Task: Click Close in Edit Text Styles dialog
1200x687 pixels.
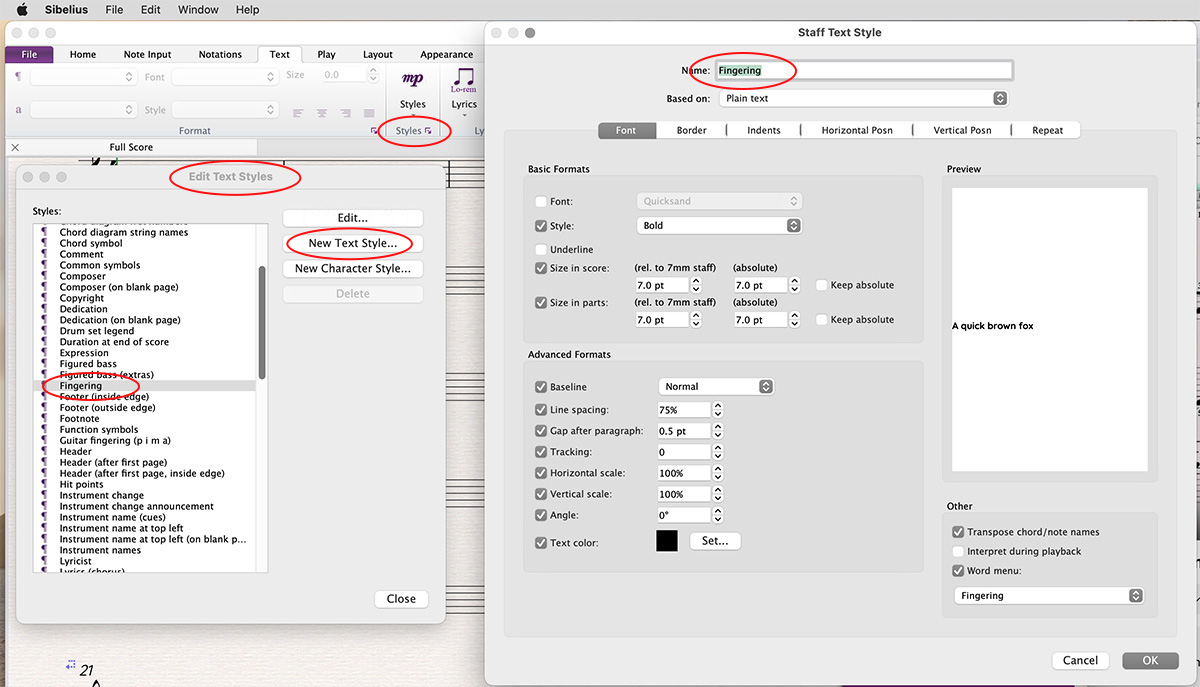Action: coord(401,599)
